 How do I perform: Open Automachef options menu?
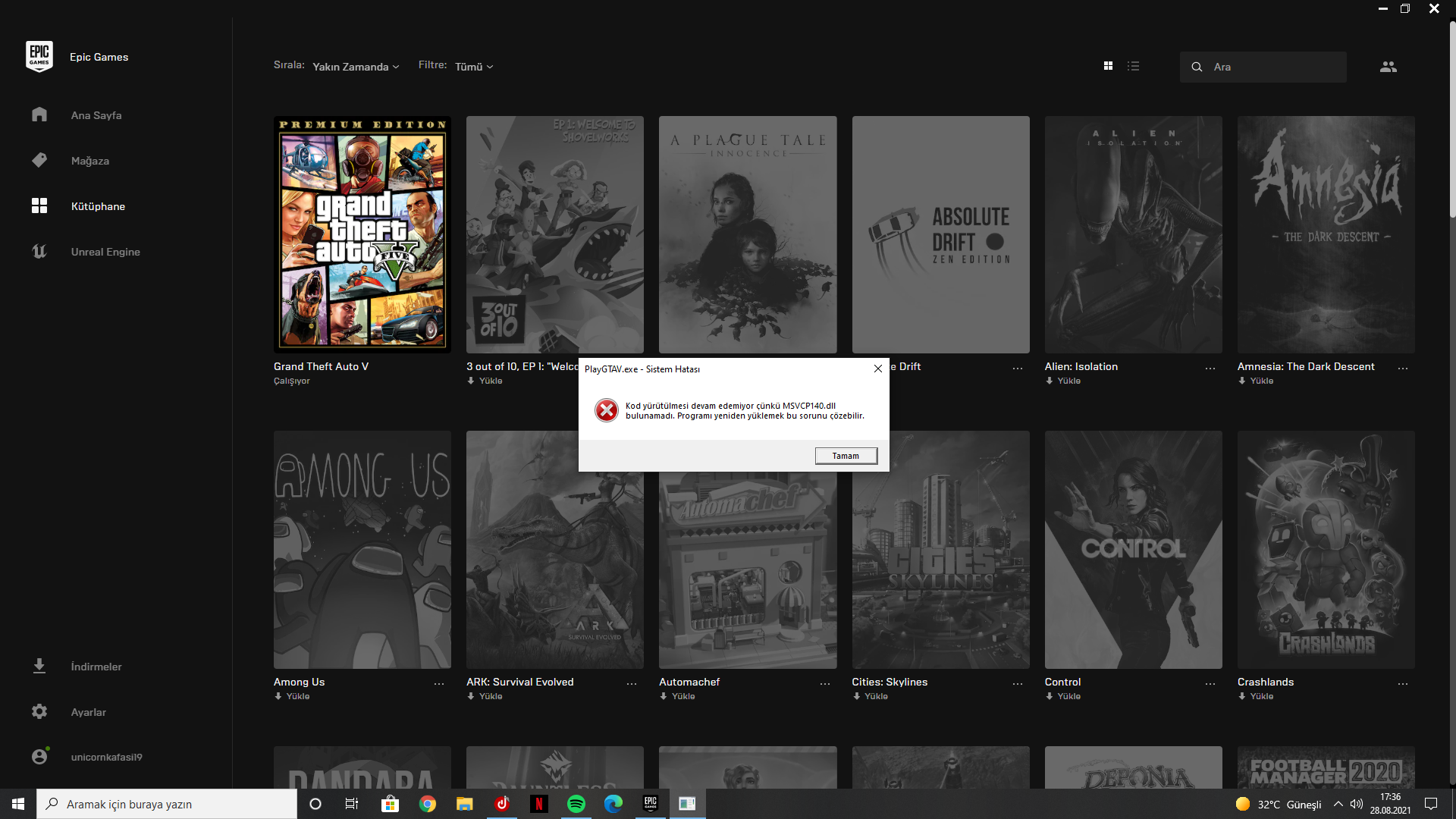(x=825, y=683)
